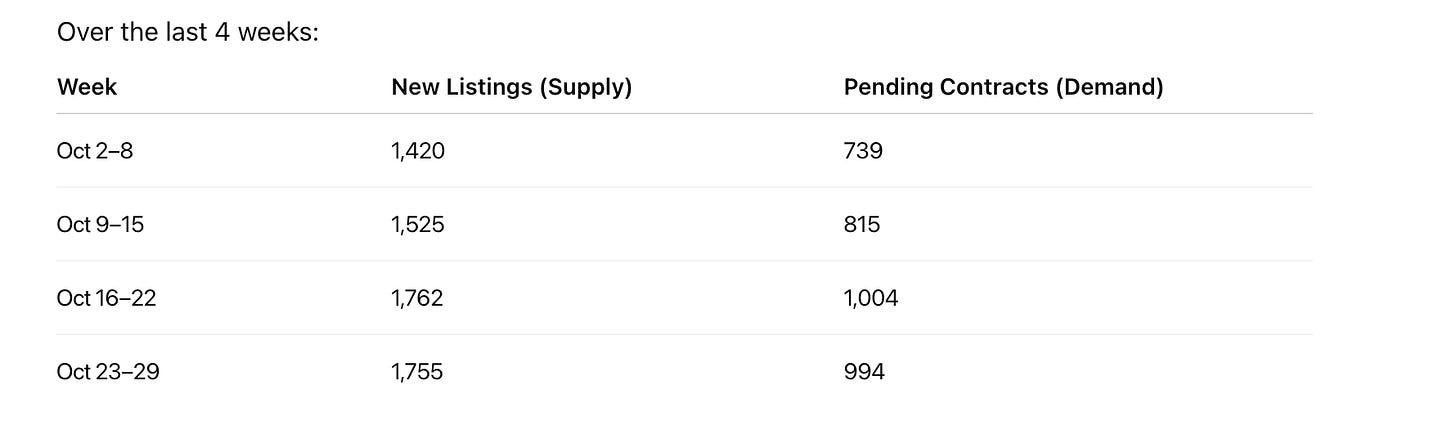
Task: Click the 739 pending contracts value
Action: 863,151
